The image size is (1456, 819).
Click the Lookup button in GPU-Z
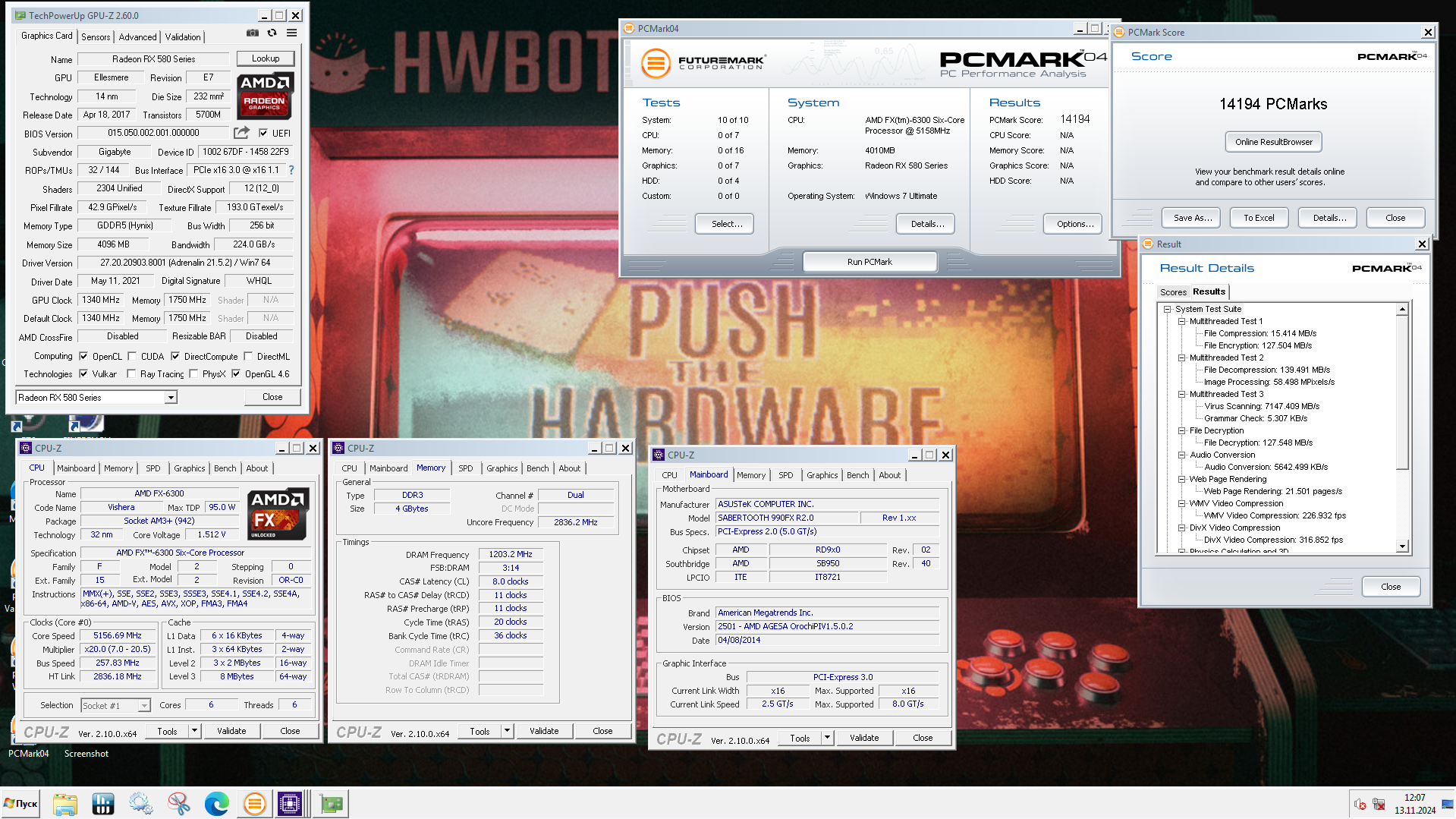click(x=266, y=58)
